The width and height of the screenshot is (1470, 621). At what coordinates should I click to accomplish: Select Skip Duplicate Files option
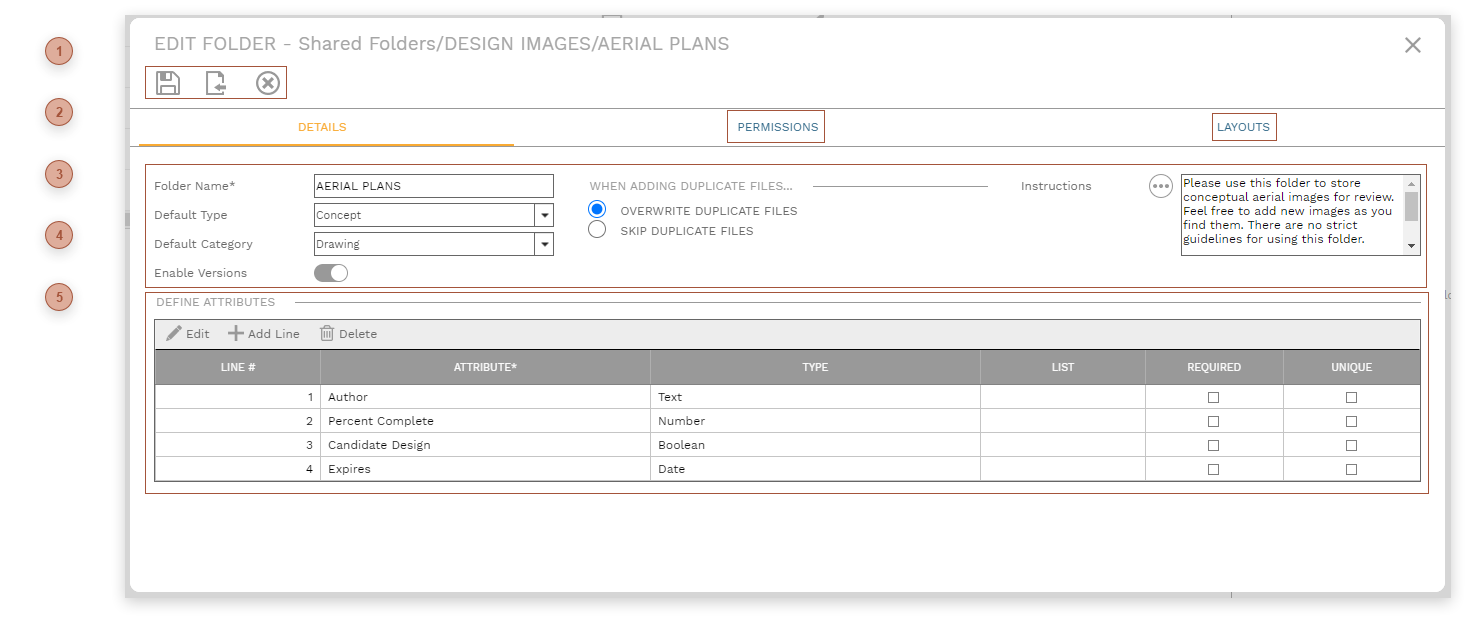pos(597,228)
